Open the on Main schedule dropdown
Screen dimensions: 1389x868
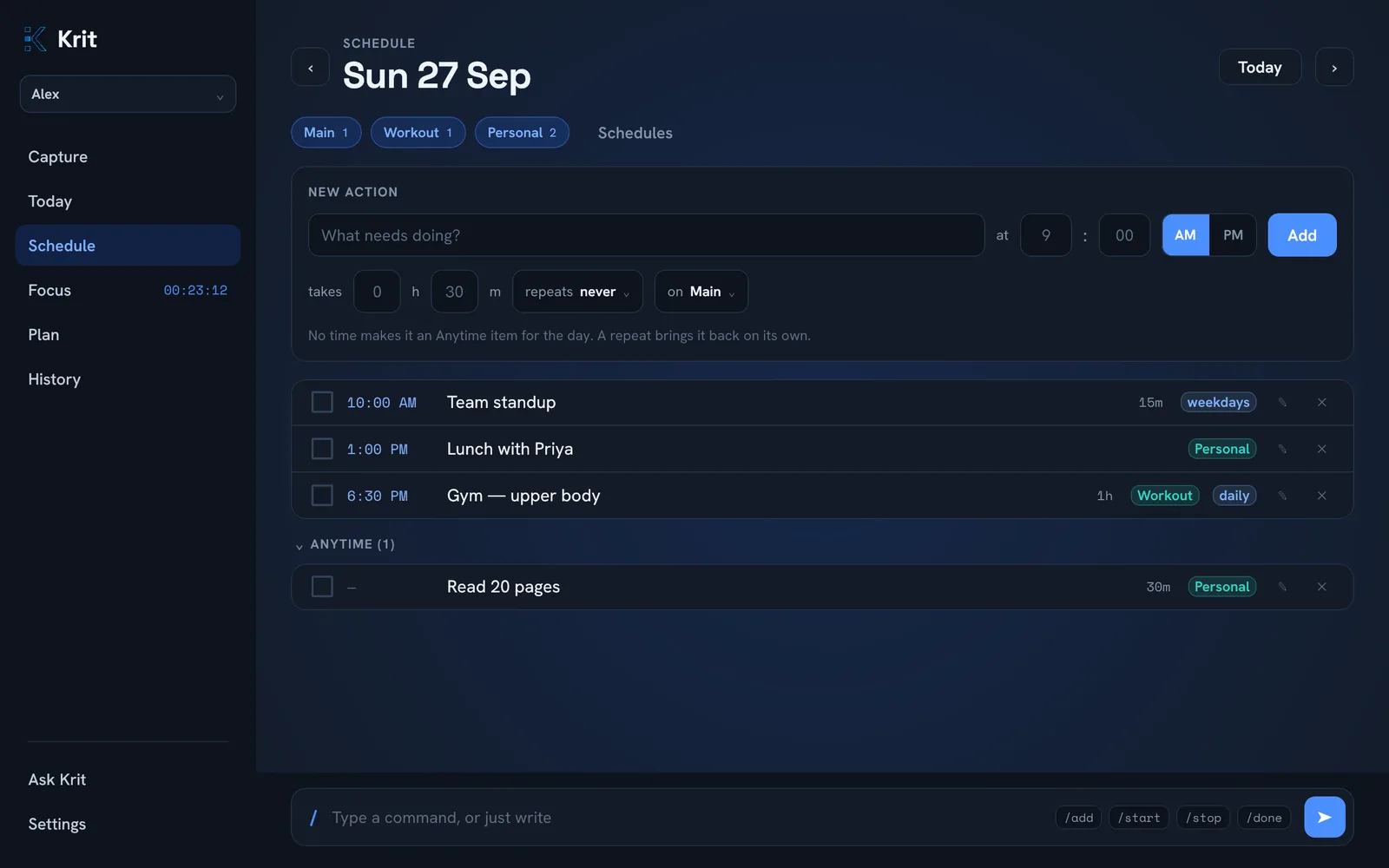click(701, 292)
